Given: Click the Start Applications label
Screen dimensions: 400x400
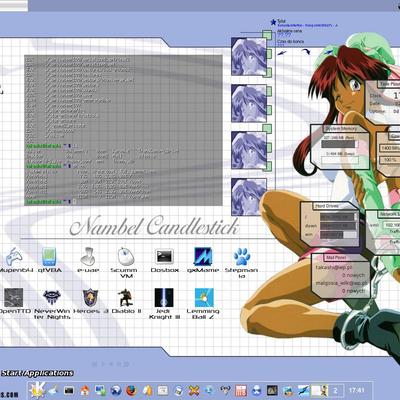Looking at the screenshot, I should (x=37, y=373).
